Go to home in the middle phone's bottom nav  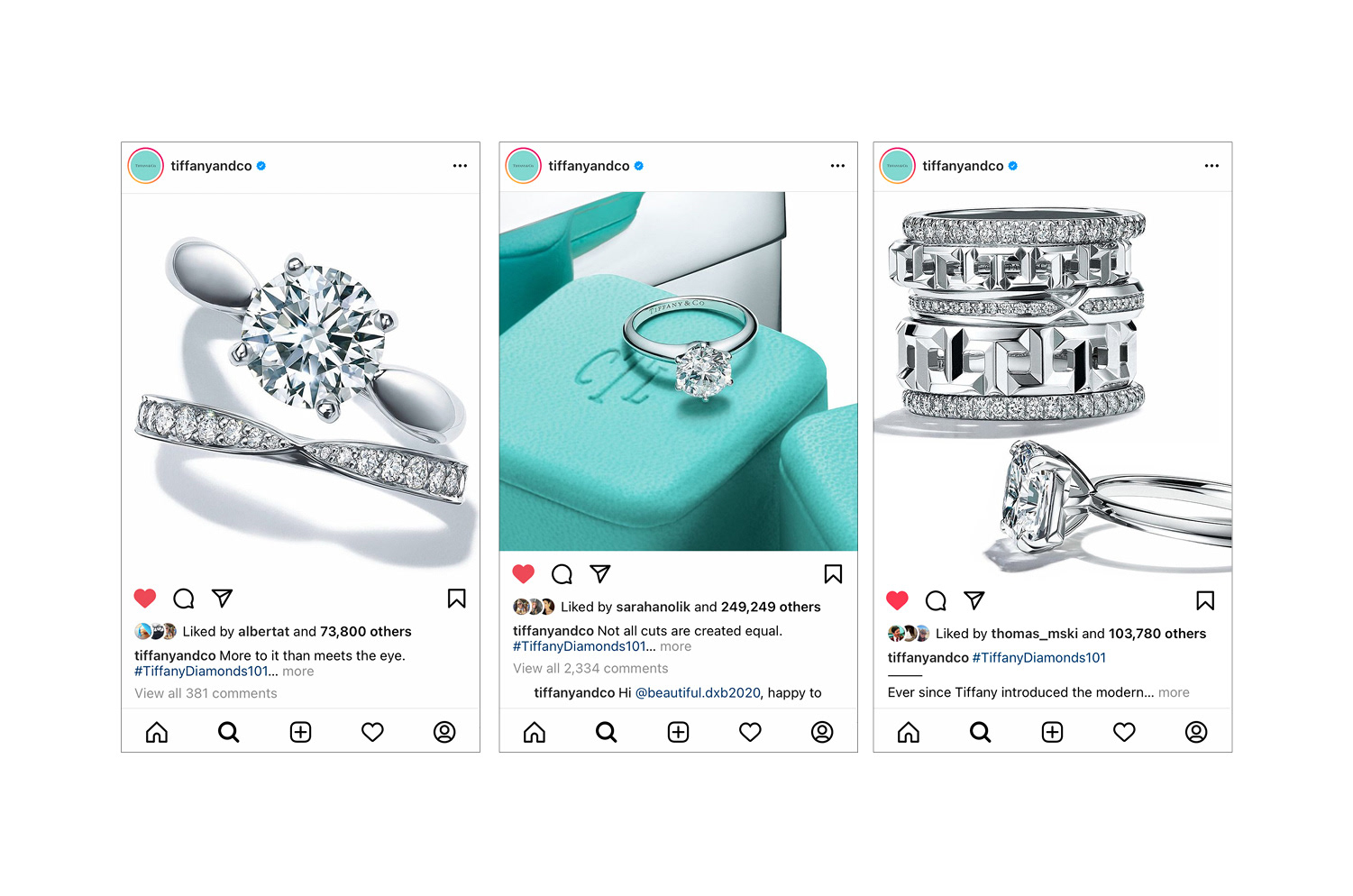click(x=535, y=732)
